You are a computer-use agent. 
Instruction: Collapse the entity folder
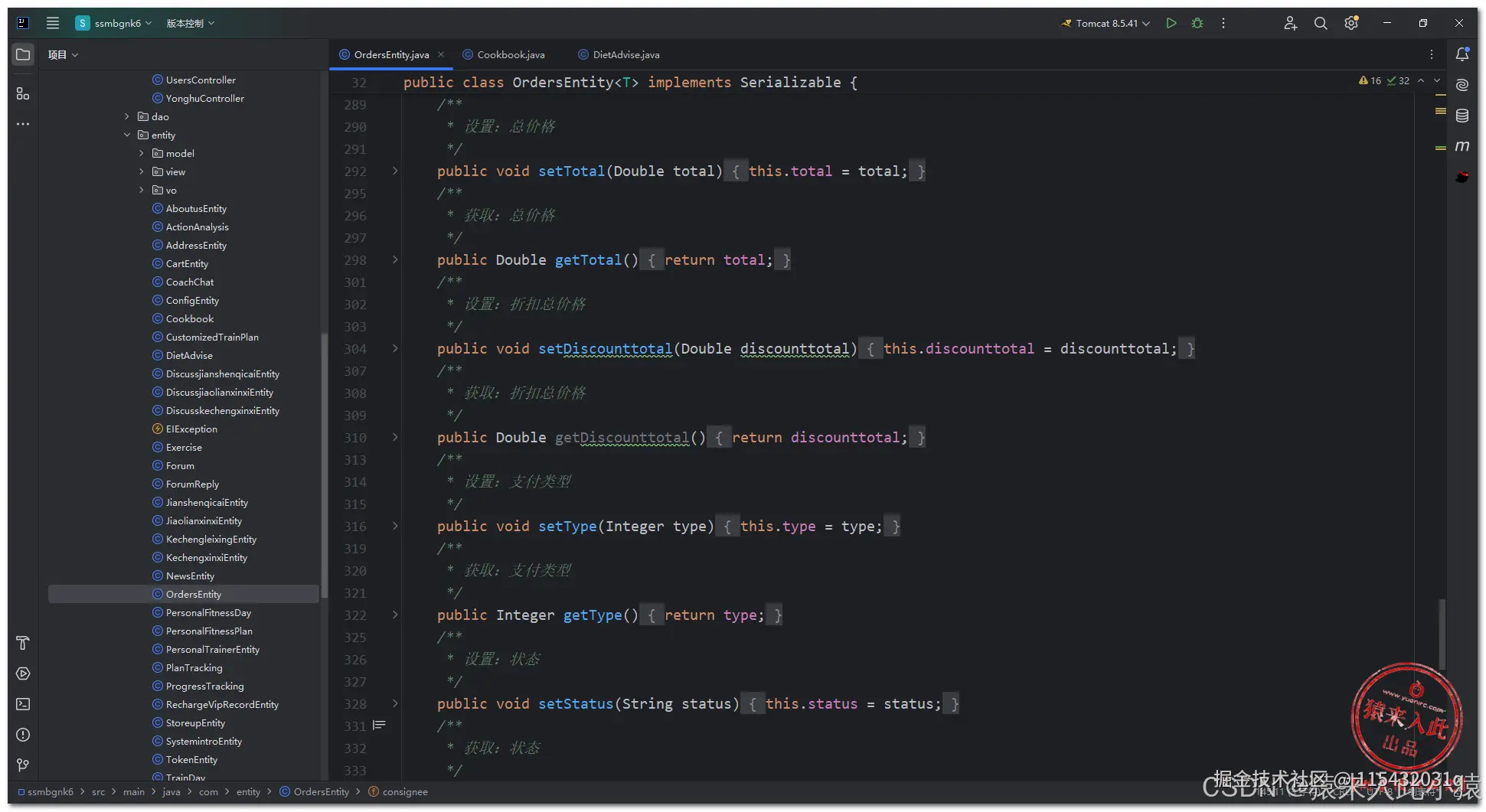[127, 135]
